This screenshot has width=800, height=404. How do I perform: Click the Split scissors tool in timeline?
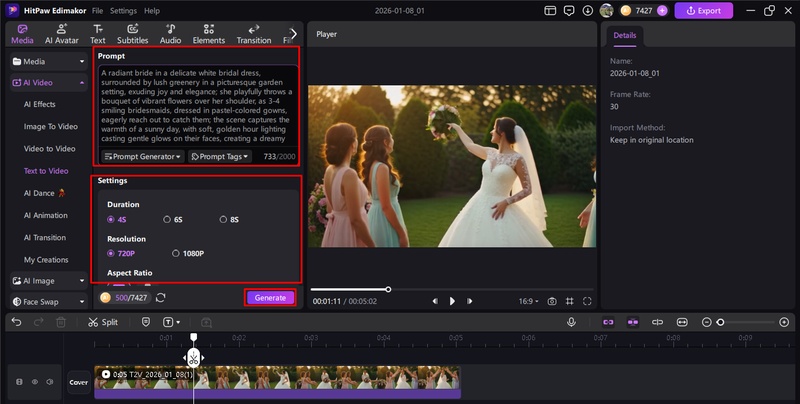pos(102,322)
